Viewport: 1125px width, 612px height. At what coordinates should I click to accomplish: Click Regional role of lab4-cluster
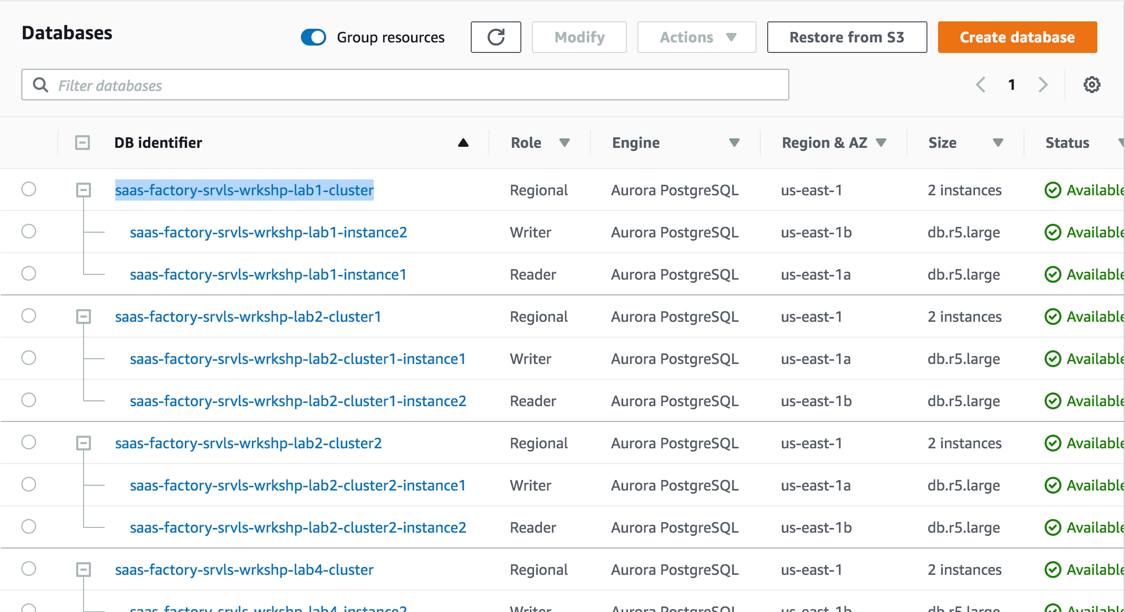pyautogui.click(x=539, y=570)
